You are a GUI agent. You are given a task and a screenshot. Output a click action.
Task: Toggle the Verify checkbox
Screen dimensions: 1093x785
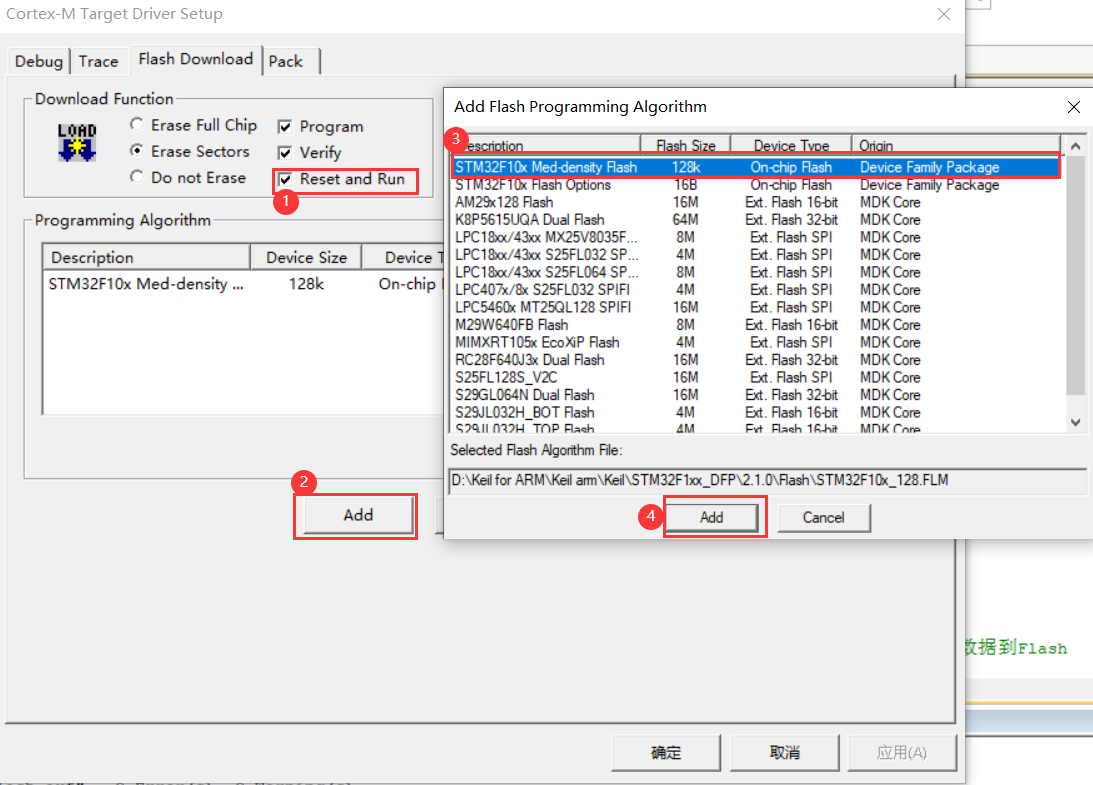point(284,153)
